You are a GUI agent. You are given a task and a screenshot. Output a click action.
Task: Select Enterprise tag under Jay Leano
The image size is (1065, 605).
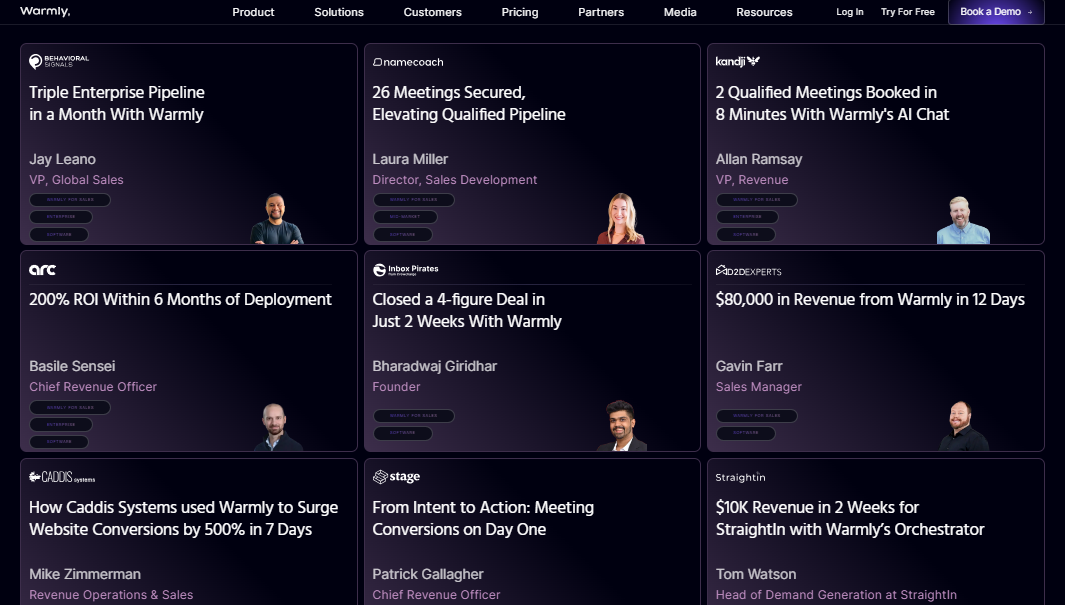pyautogui.click(x=60, y=217)
